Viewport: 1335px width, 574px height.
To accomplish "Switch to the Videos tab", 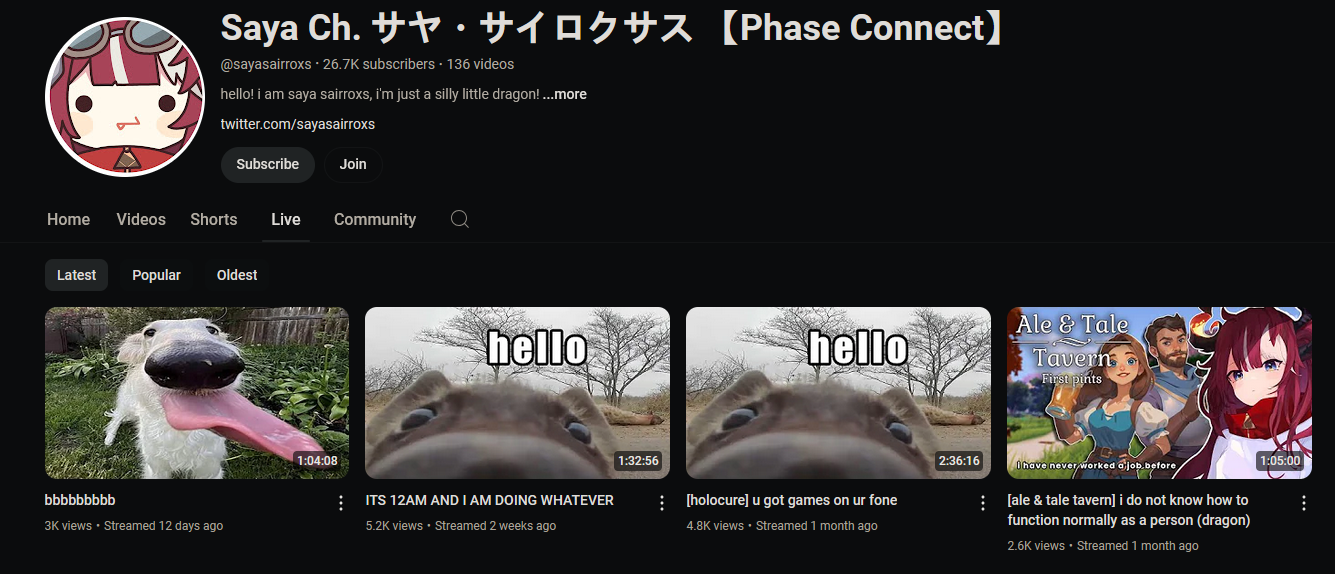I will click(x=141, y=219).
